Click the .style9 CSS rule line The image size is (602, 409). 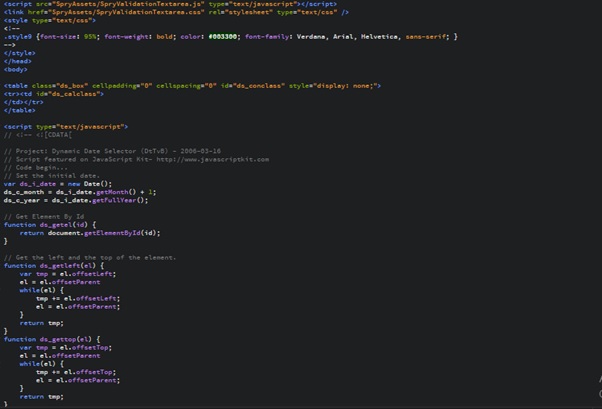click(x=231, y=37)
